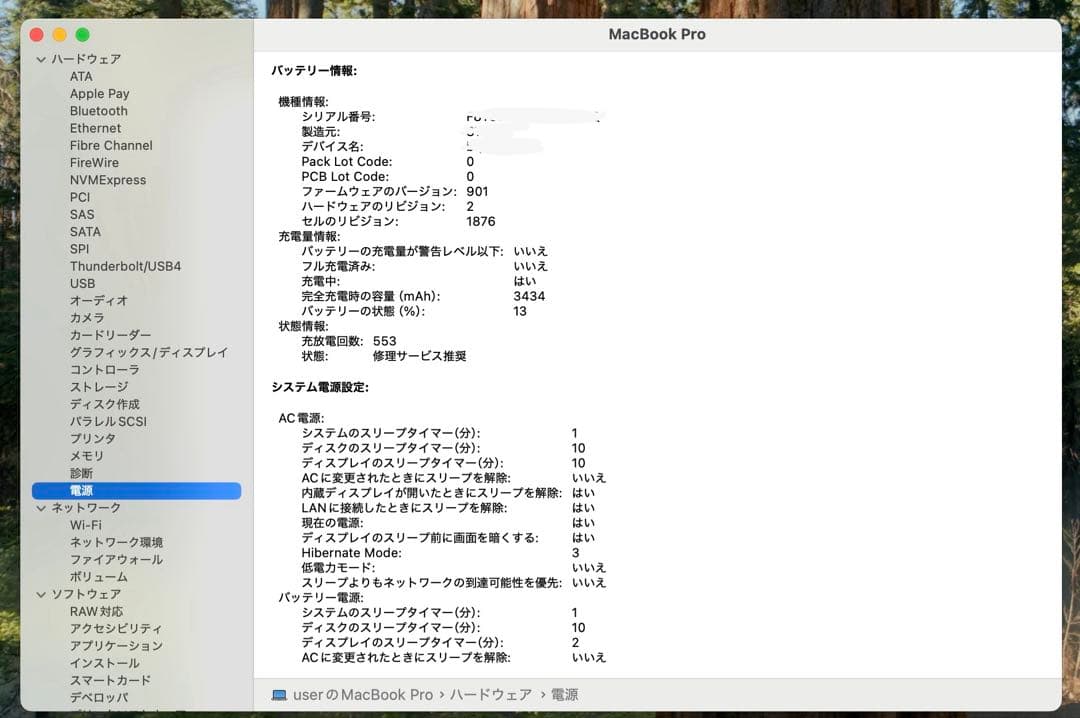
Task: Collapse the ネットワーク category
Action: tap(41, 507)
